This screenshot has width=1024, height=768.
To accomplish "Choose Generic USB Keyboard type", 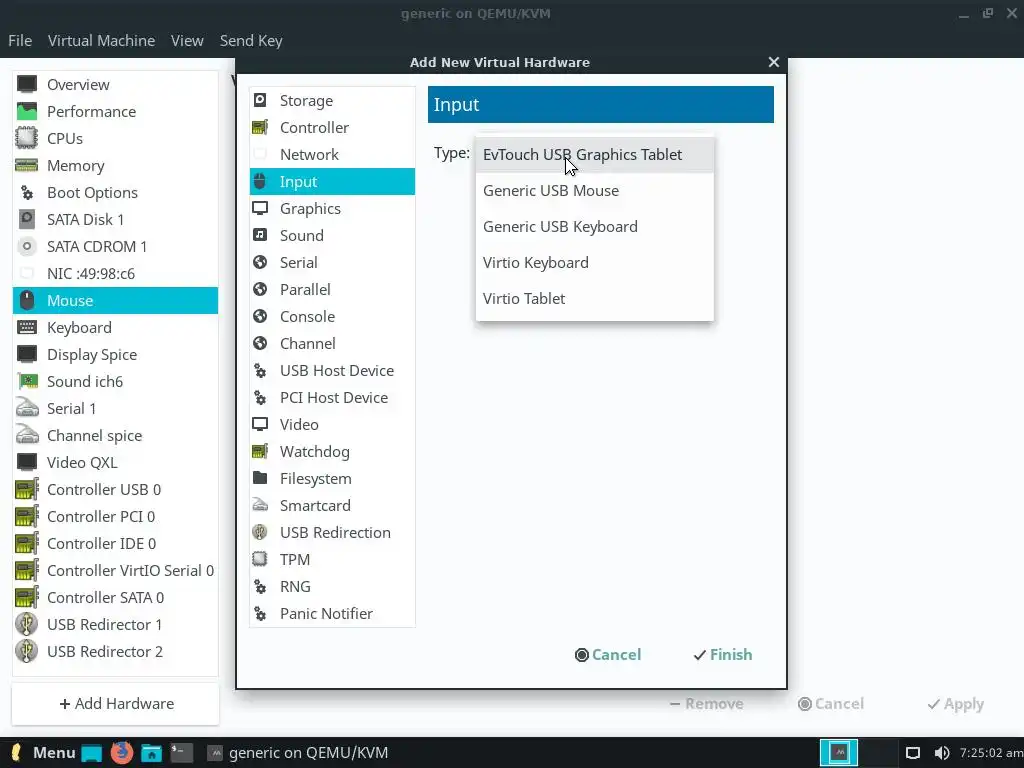I will coord(595,227).
